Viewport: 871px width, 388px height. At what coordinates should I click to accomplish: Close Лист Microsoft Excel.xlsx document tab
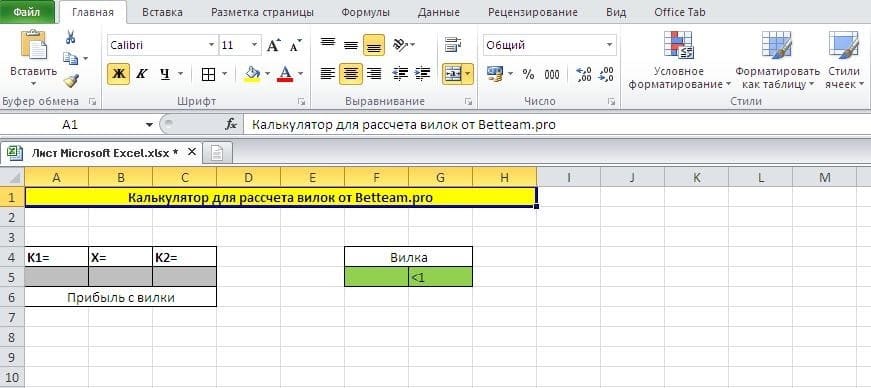click(x=192, y=152)
